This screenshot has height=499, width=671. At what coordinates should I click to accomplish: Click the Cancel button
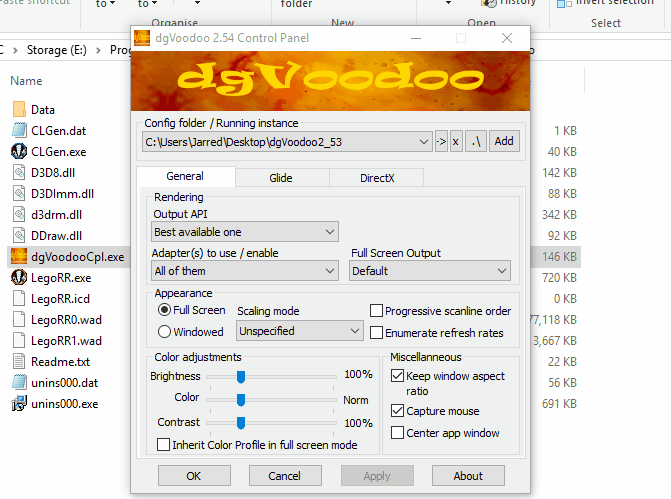(x=285, y=476)
